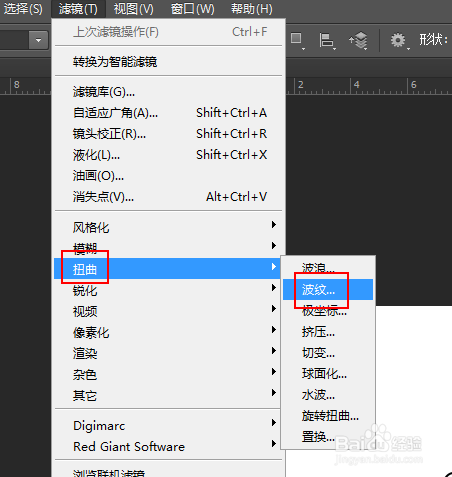Expand the 其它 submenu
The image size is (452, 477).
tap(168, 395)
